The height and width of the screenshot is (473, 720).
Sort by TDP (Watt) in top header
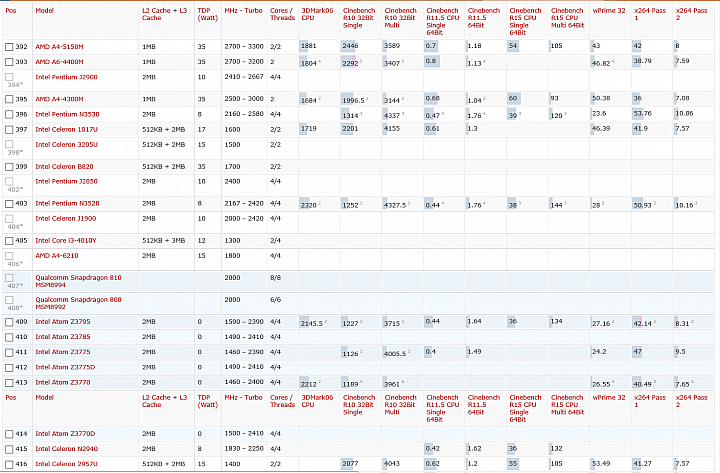pos(208,14)
